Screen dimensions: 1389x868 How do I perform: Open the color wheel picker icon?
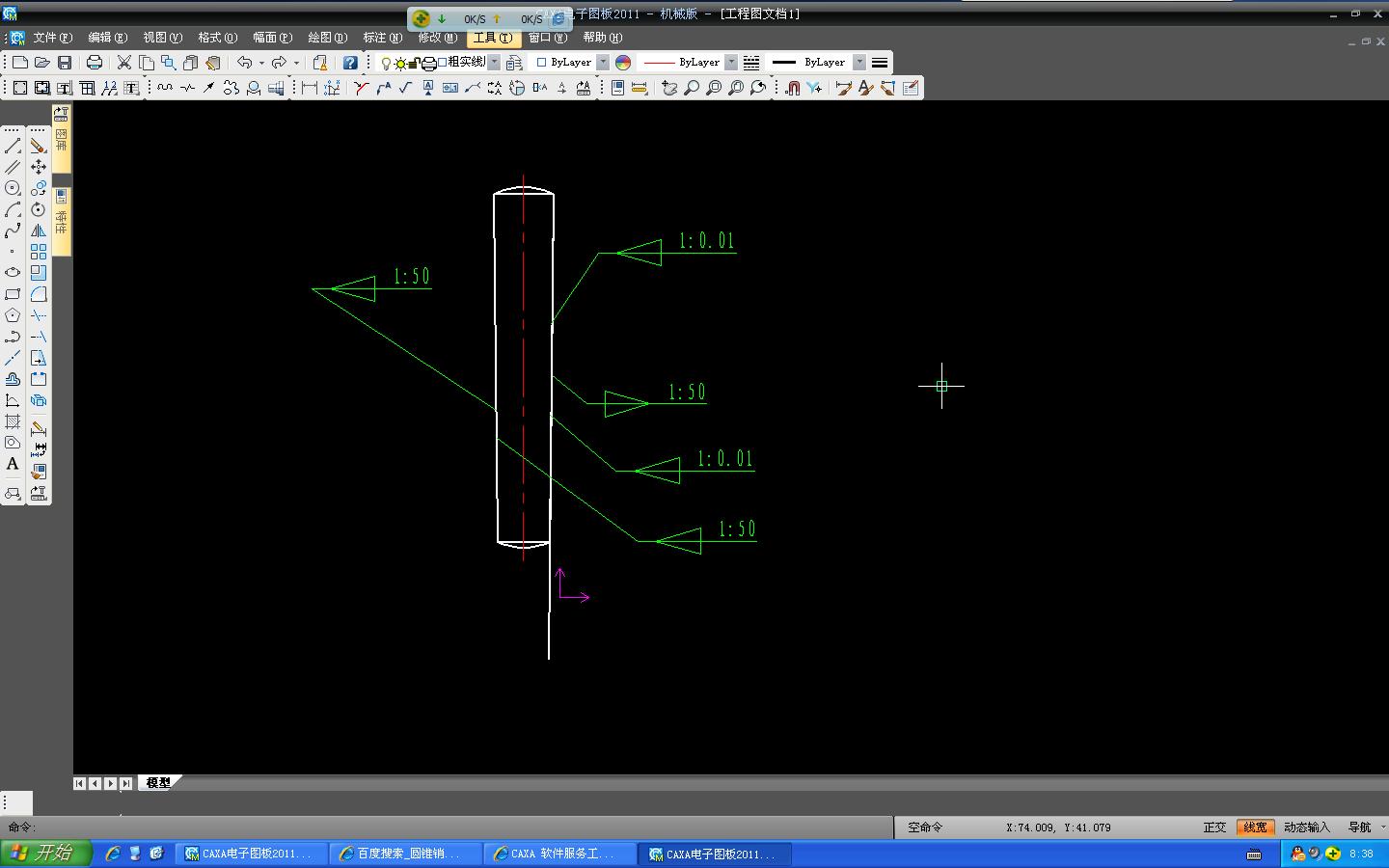click(x=623, y=63)
